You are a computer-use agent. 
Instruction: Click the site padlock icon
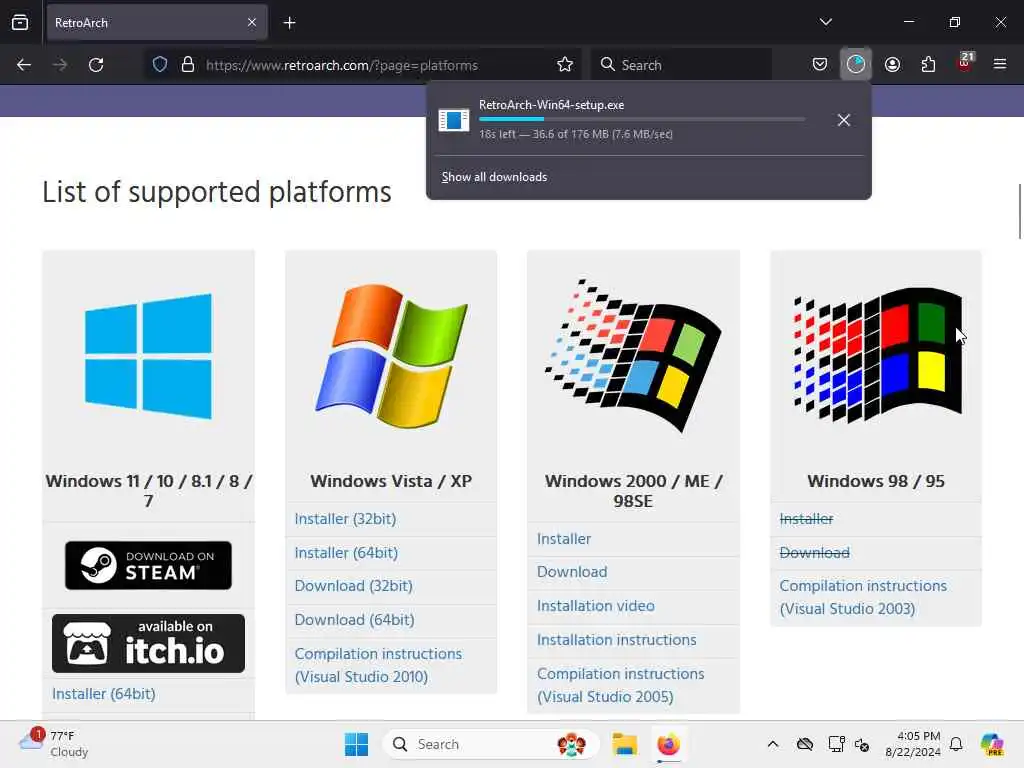(x=188, y=65)
